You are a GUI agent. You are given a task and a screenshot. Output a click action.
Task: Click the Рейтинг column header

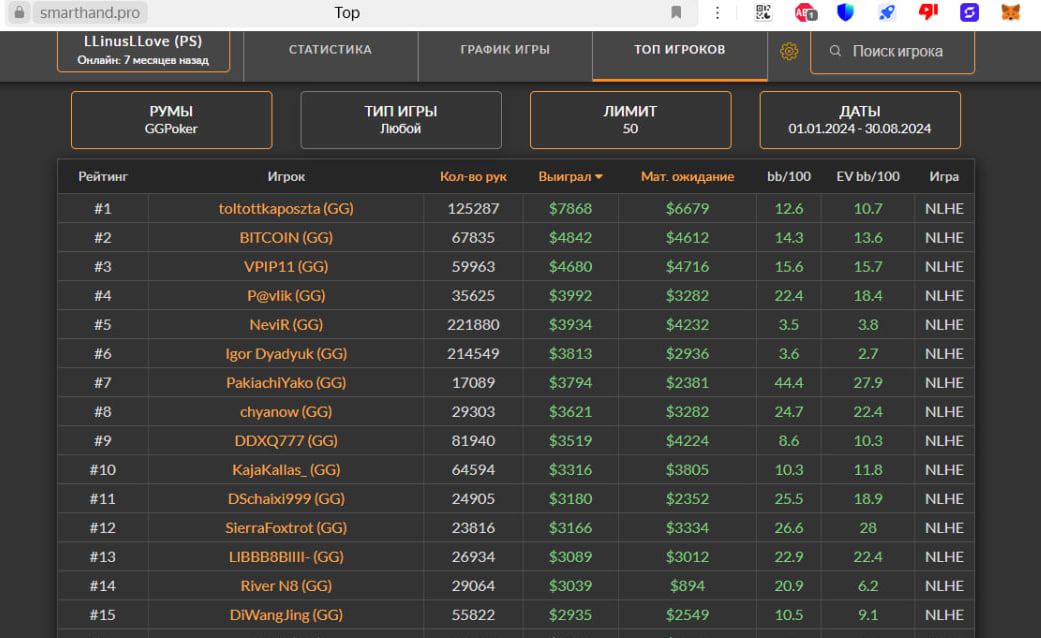click(103, 177)
